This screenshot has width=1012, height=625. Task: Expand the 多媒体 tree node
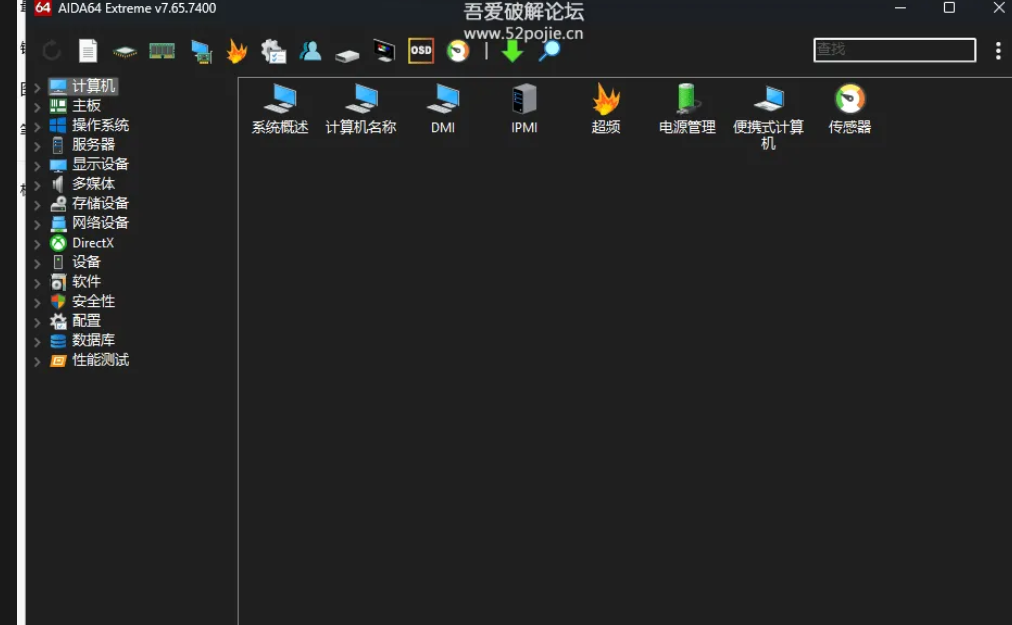coord(37,185)
